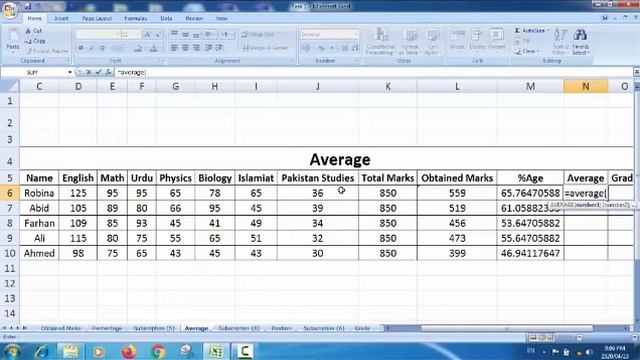This screenshot has width=640, height=360.
Task: Open Google Chrome from the taskbar
Action: point(158,351)
